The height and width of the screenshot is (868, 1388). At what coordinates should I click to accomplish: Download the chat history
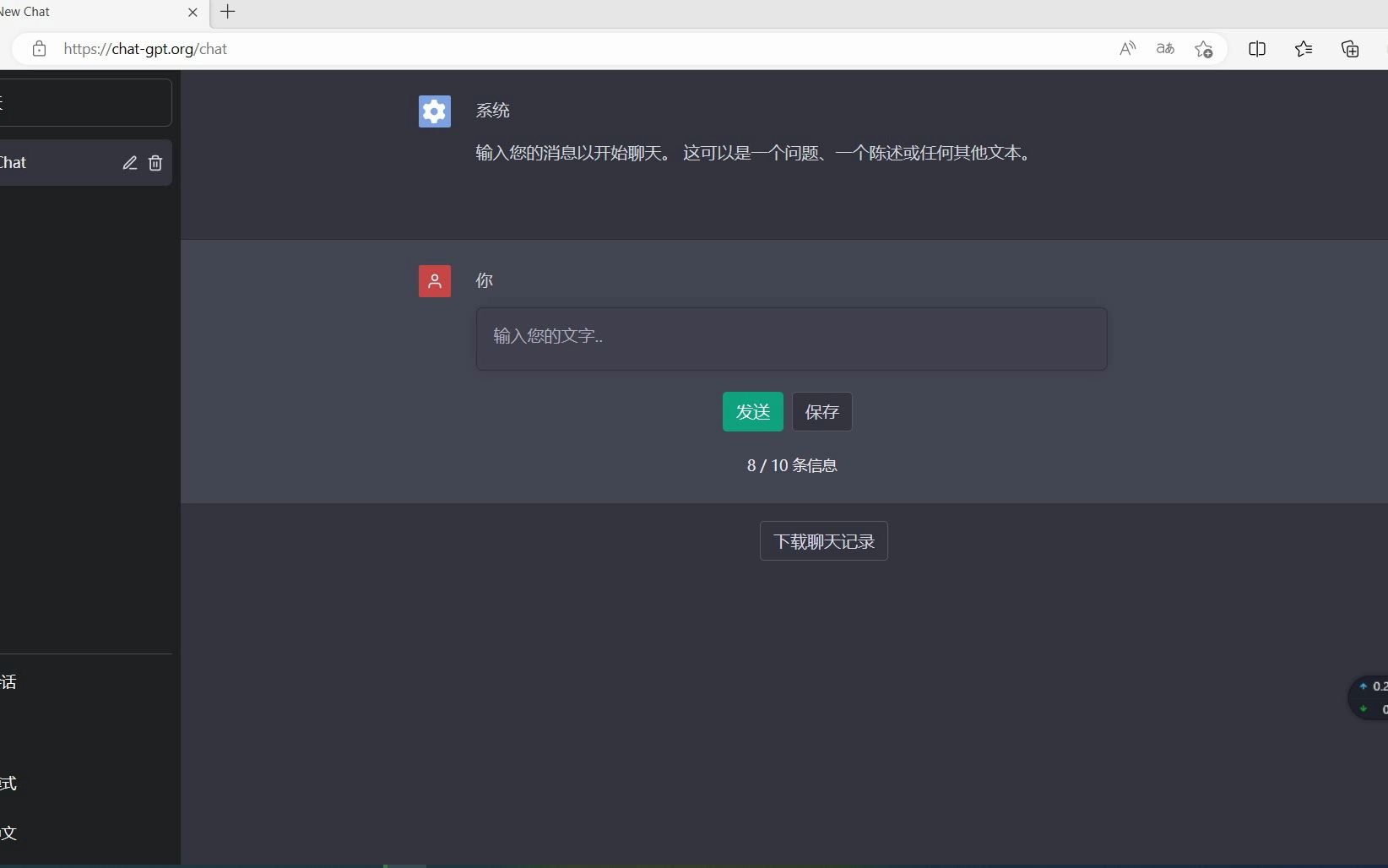[x=823, y=541]
